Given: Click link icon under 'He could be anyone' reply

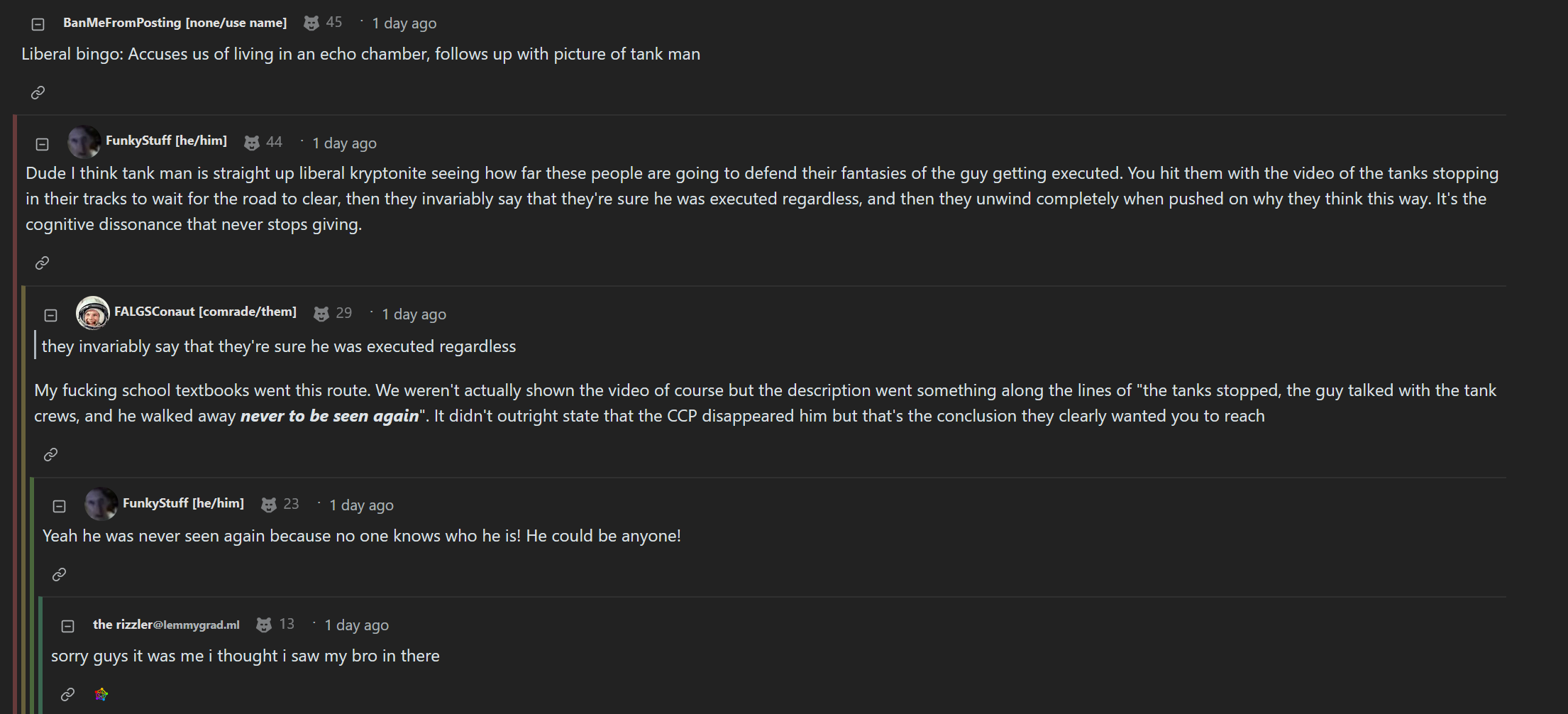Looking at the screenshot, I should click(60, 574).
